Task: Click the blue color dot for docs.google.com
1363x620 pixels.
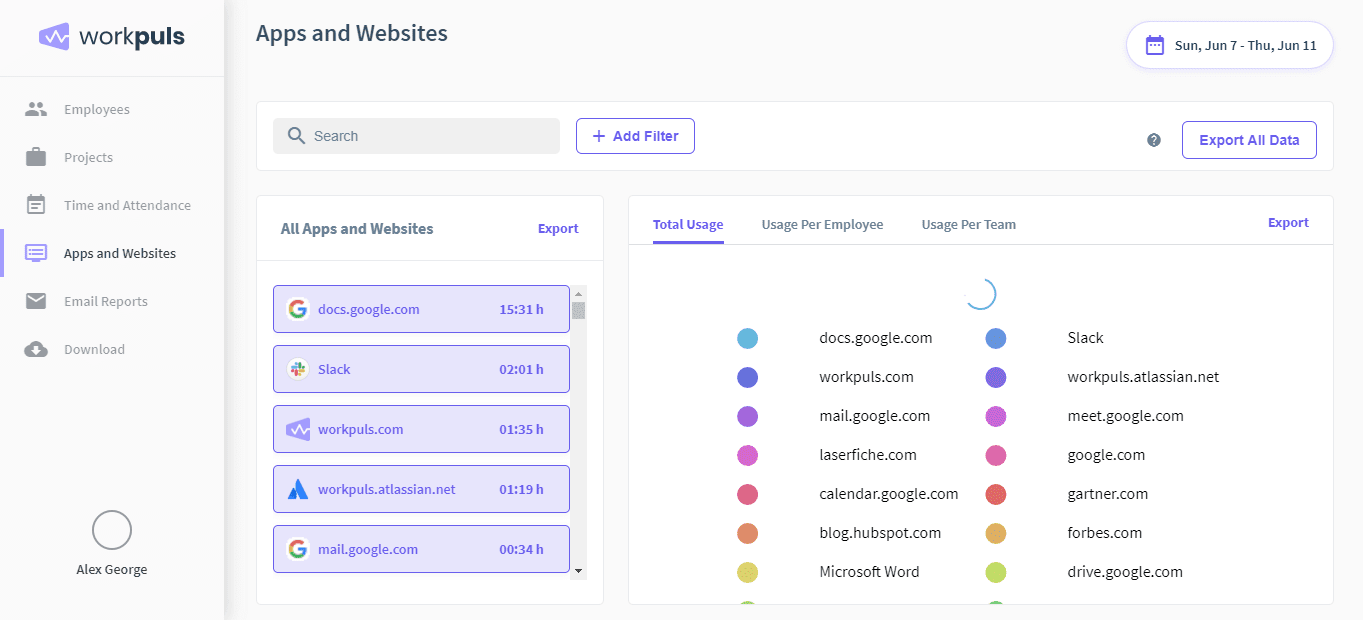Action: 747,338
